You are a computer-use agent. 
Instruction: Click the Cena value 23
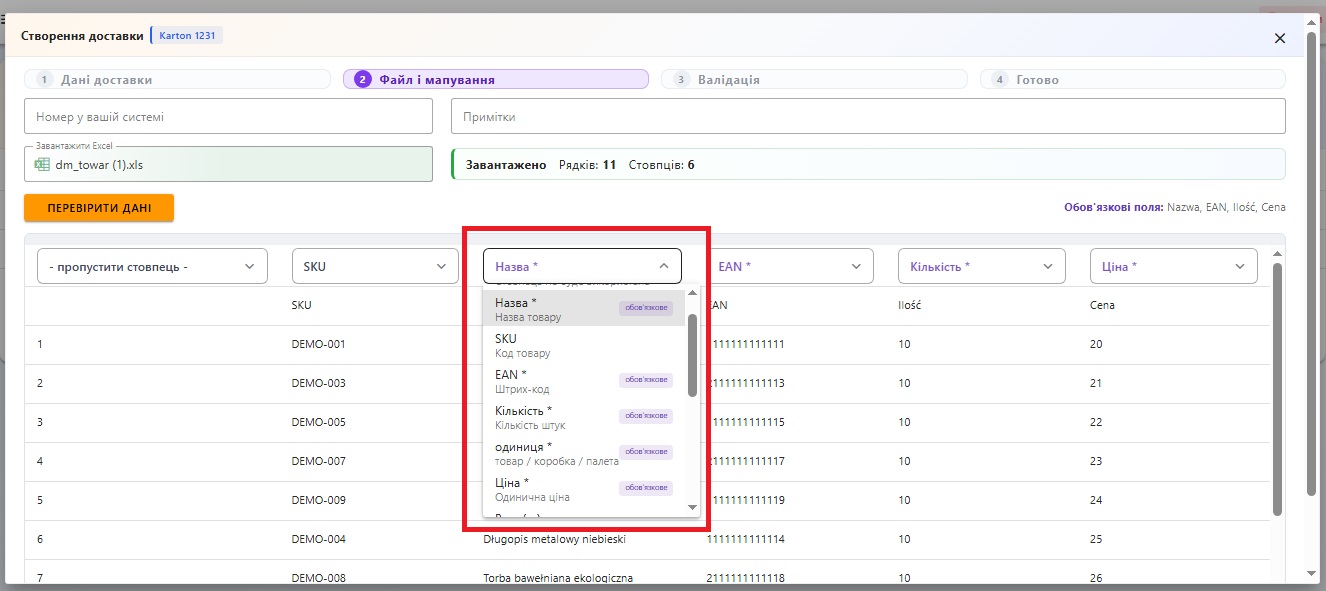1096,461
